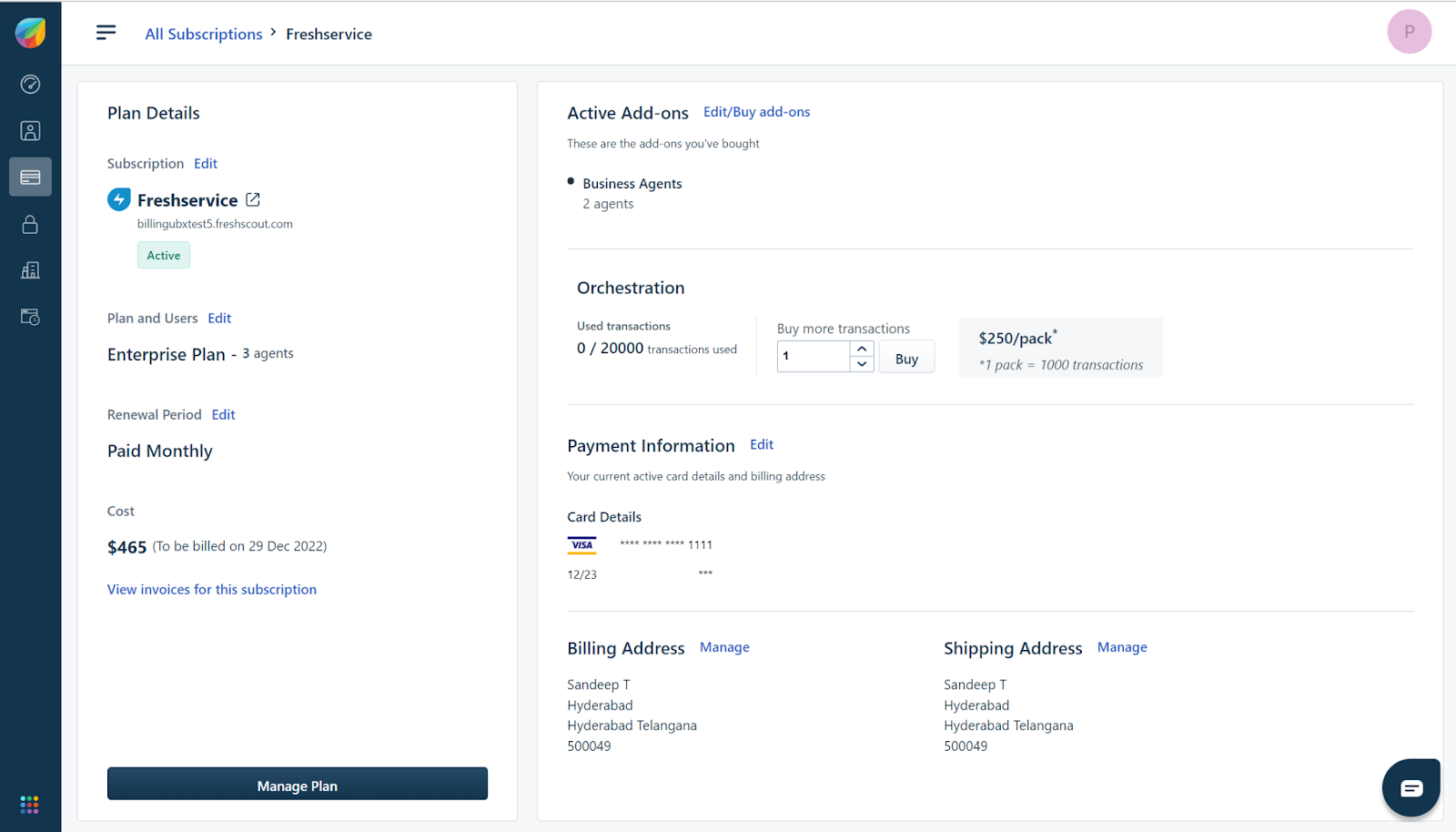Open the security lock icon in sidebar
Viewport: 1456px width, 832px height.
(30, 224)
